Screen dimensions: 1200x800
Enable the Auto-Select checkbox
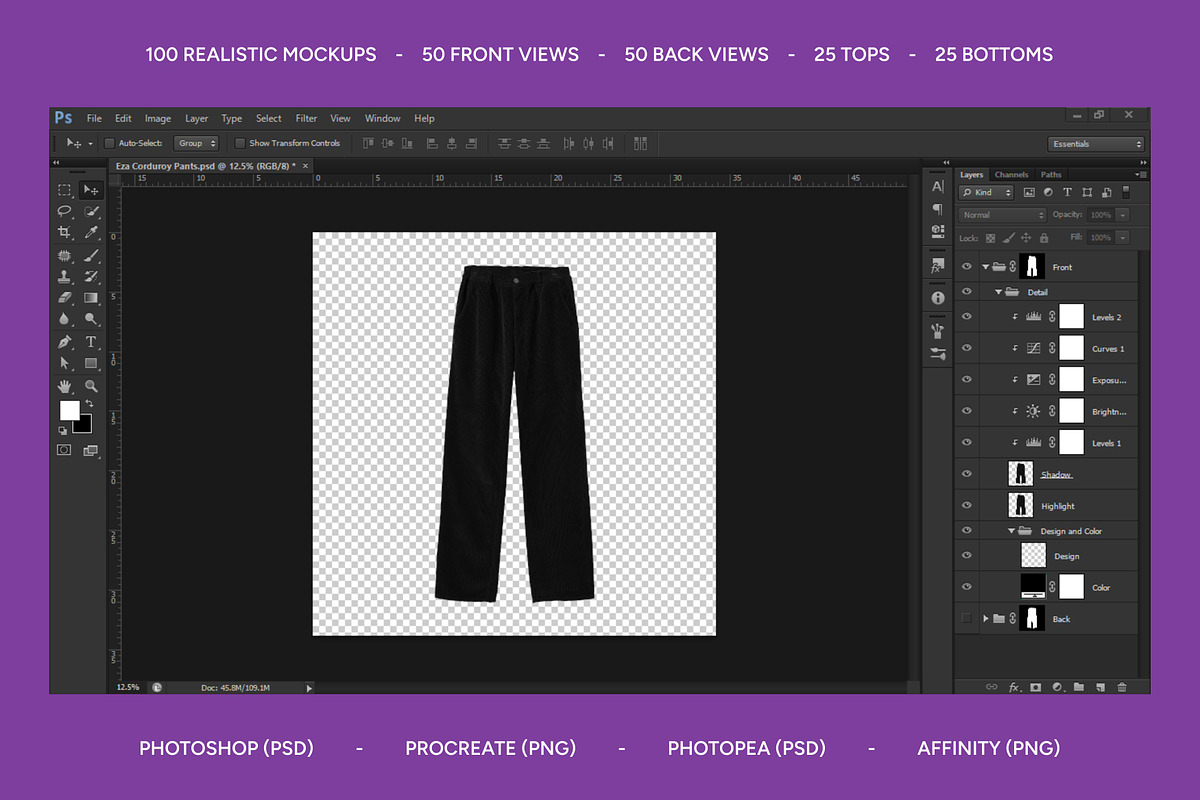click(109, 143)
